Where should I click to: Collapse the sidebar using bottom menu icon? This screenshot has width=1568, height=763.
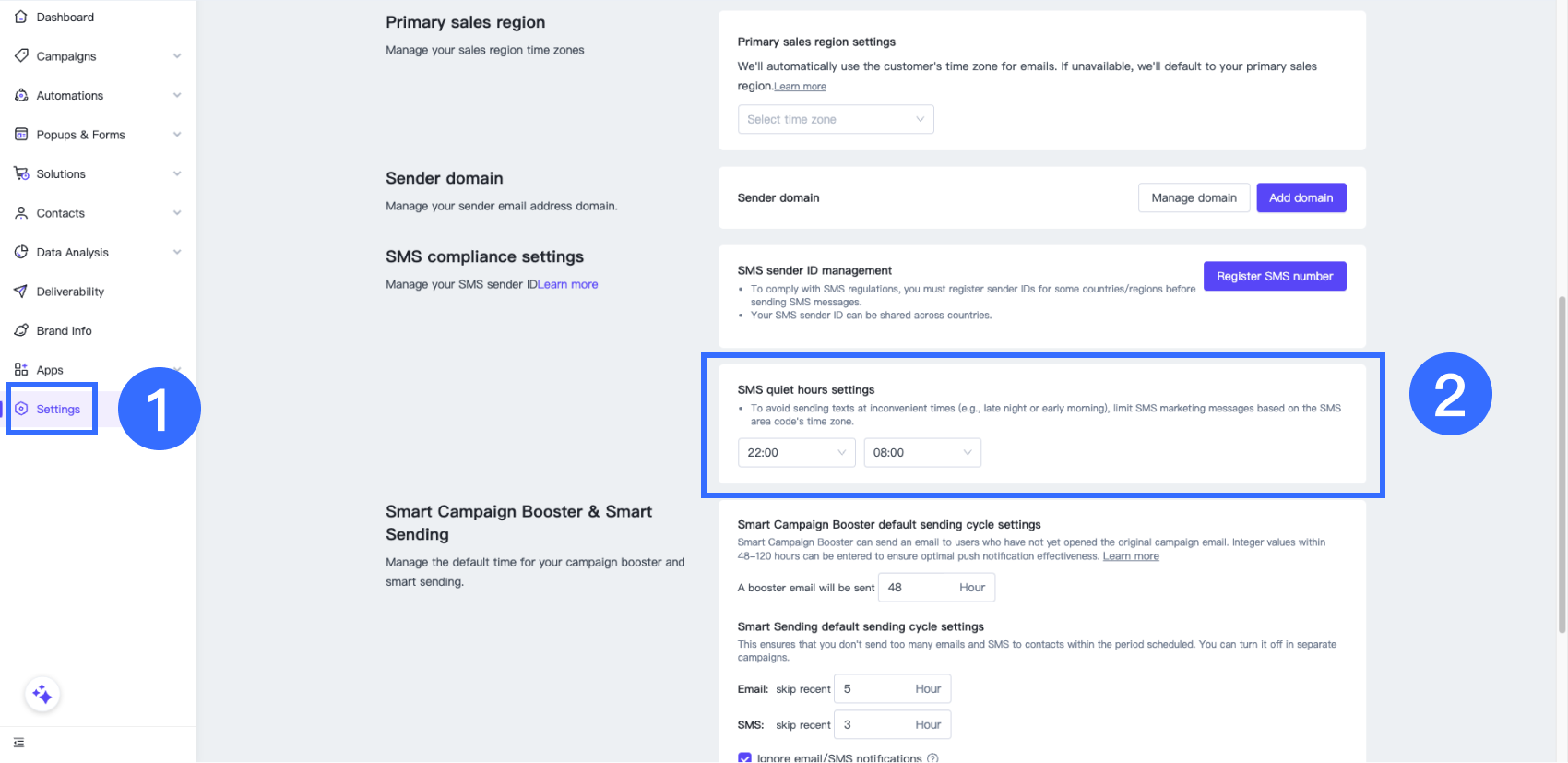click(x=18, y=743)
